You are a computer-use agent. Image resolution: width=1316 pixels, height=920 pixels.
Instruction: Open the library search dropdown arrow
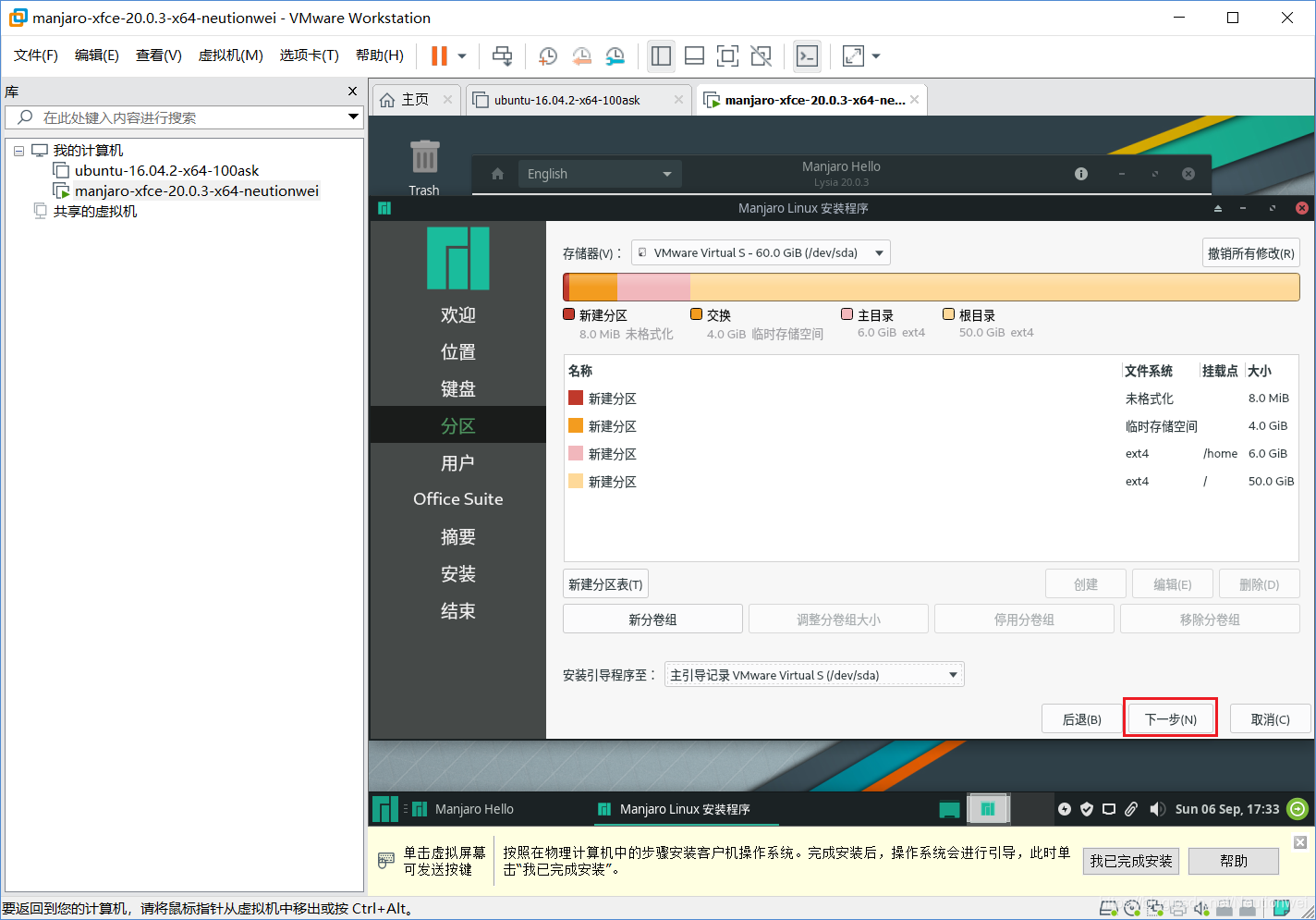(x=353, y=117)
